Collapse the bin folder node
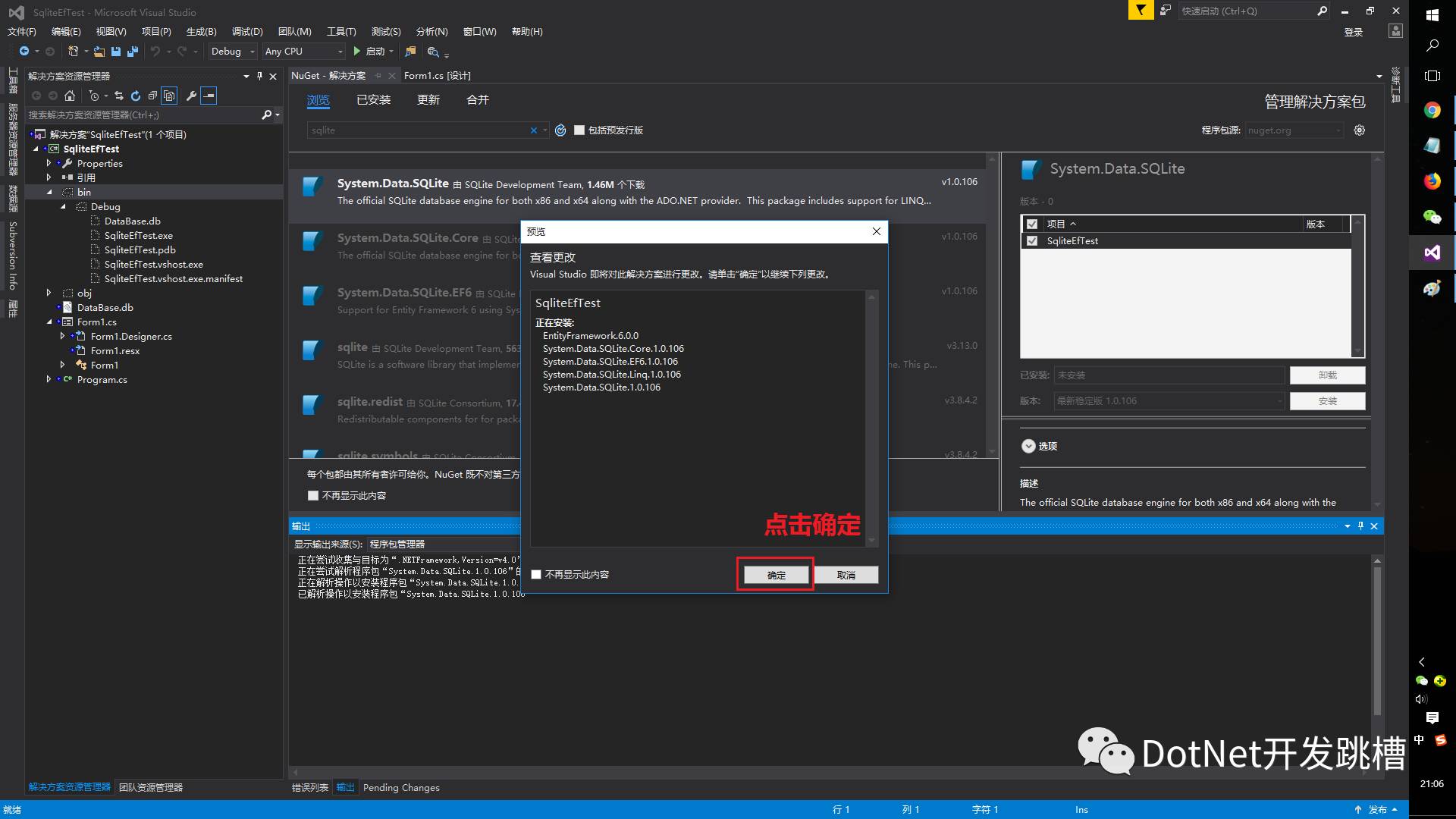1456x819 pixels. pos(49,193)
